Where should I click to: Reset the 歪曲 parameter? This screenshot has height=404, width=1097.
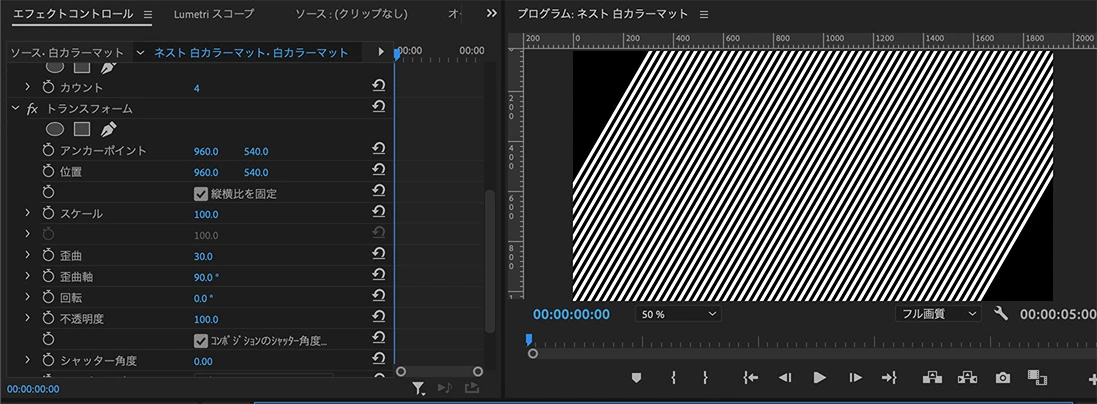[x=378, y=254]
